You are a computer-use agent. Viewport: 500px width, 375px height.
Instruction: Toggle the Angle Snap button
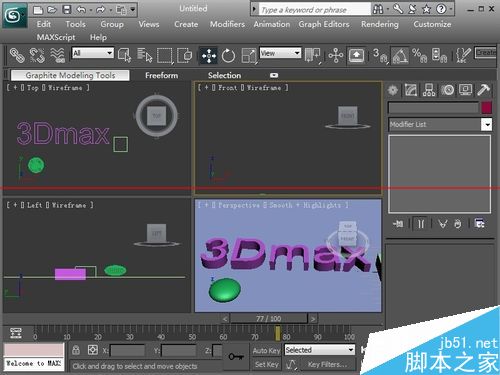coord(400,55)
